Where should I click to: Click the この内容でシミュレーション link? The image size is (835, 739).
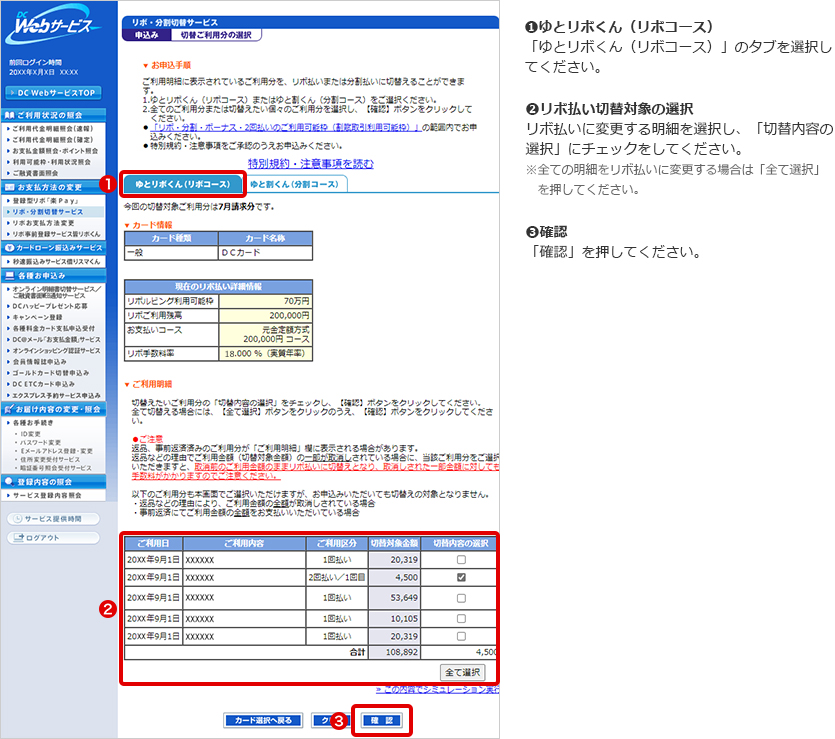[438, 690]
